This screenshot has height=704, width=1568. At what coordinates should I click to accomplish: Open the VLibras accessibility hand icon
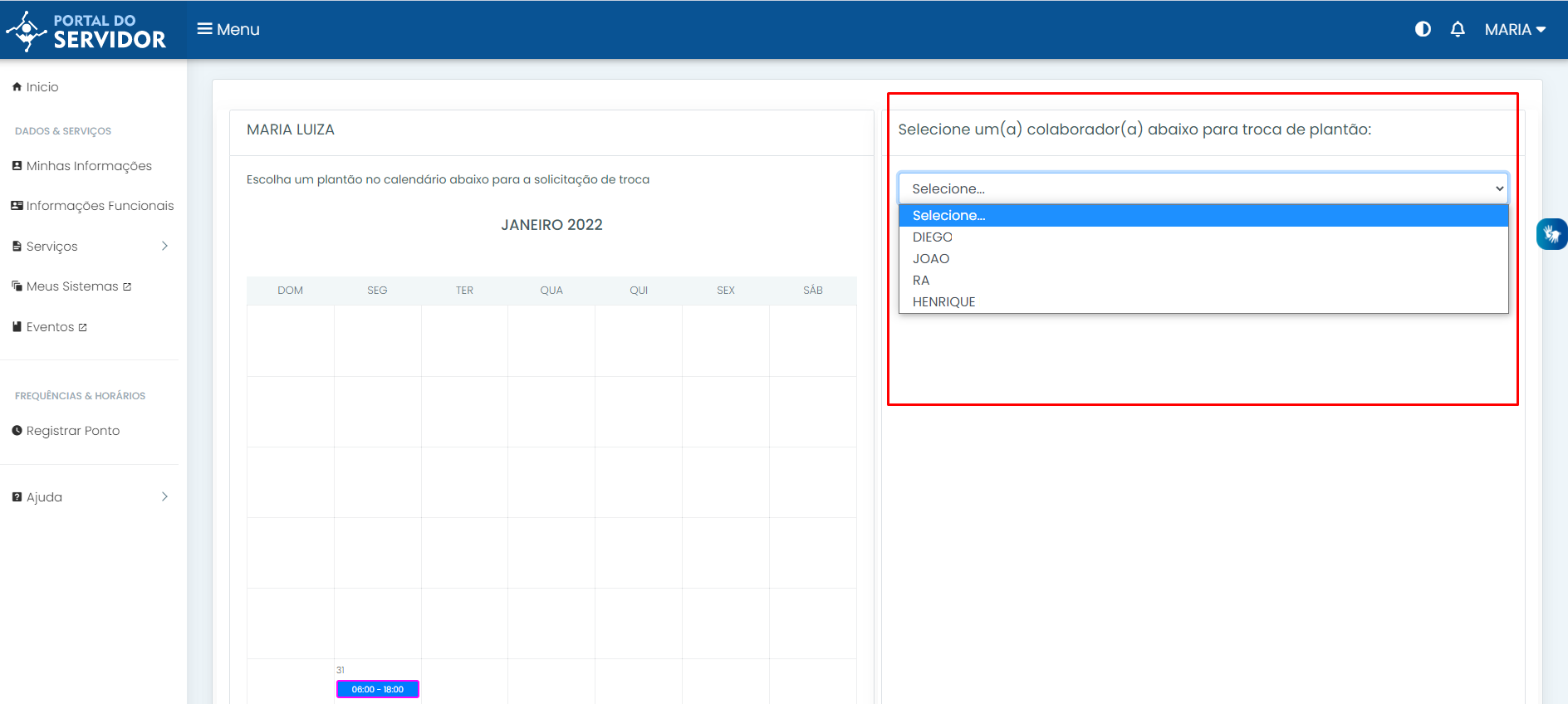coord(1551,234)
